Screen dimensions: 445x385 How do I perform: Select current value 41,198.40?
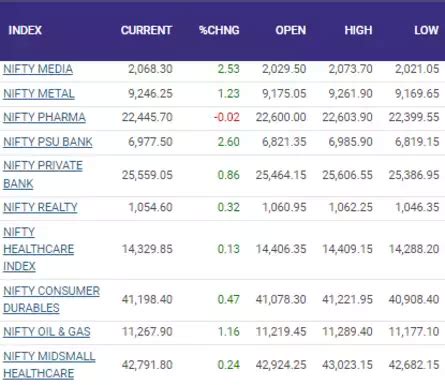pyautogui.click(x=147, y=299)
